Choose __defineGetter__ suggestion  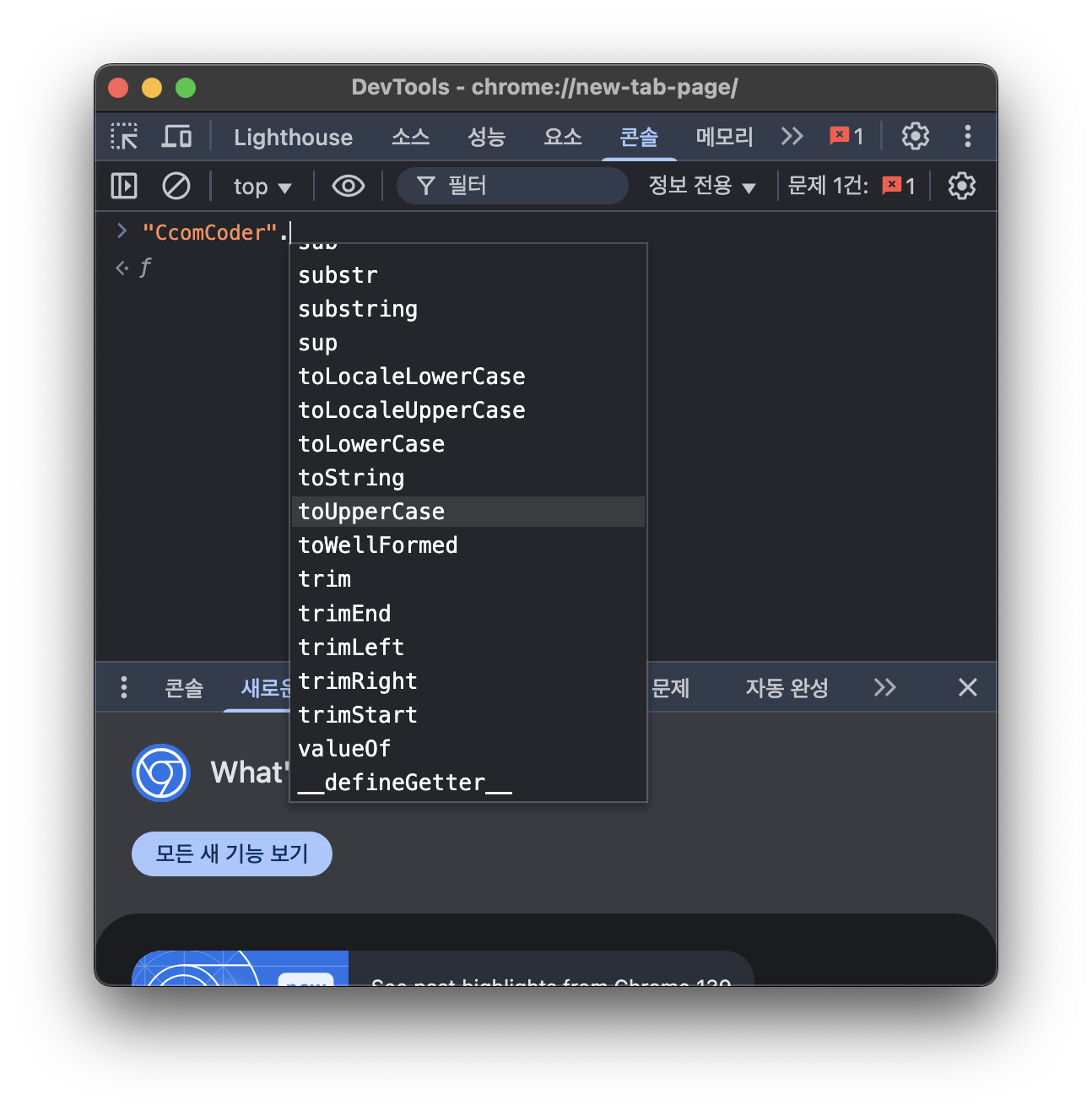click(468, 783)
